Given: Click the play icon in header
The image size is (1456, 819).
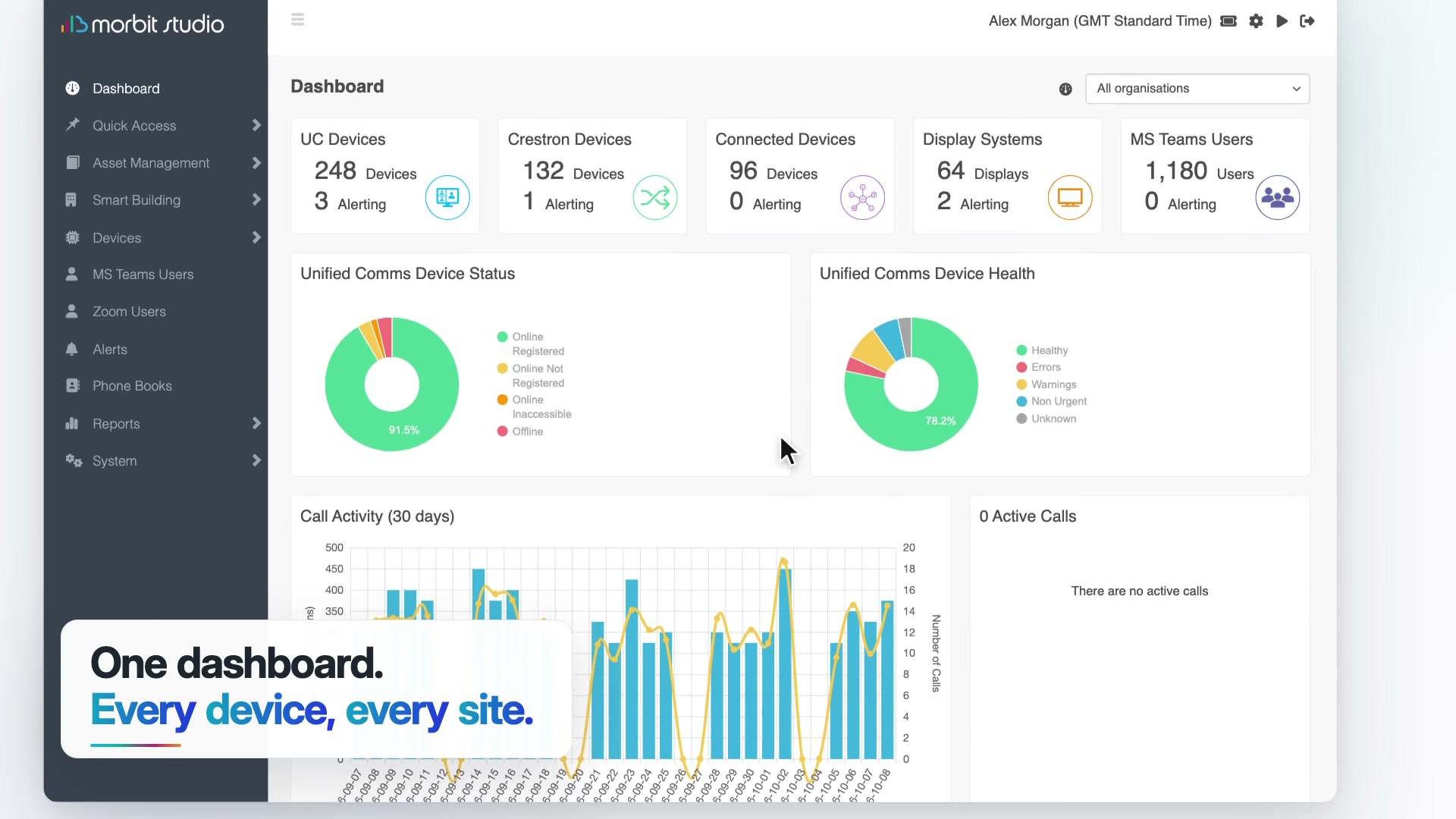Looking at the screenshot, I should pyautogui.click(x=1282, y=21).
